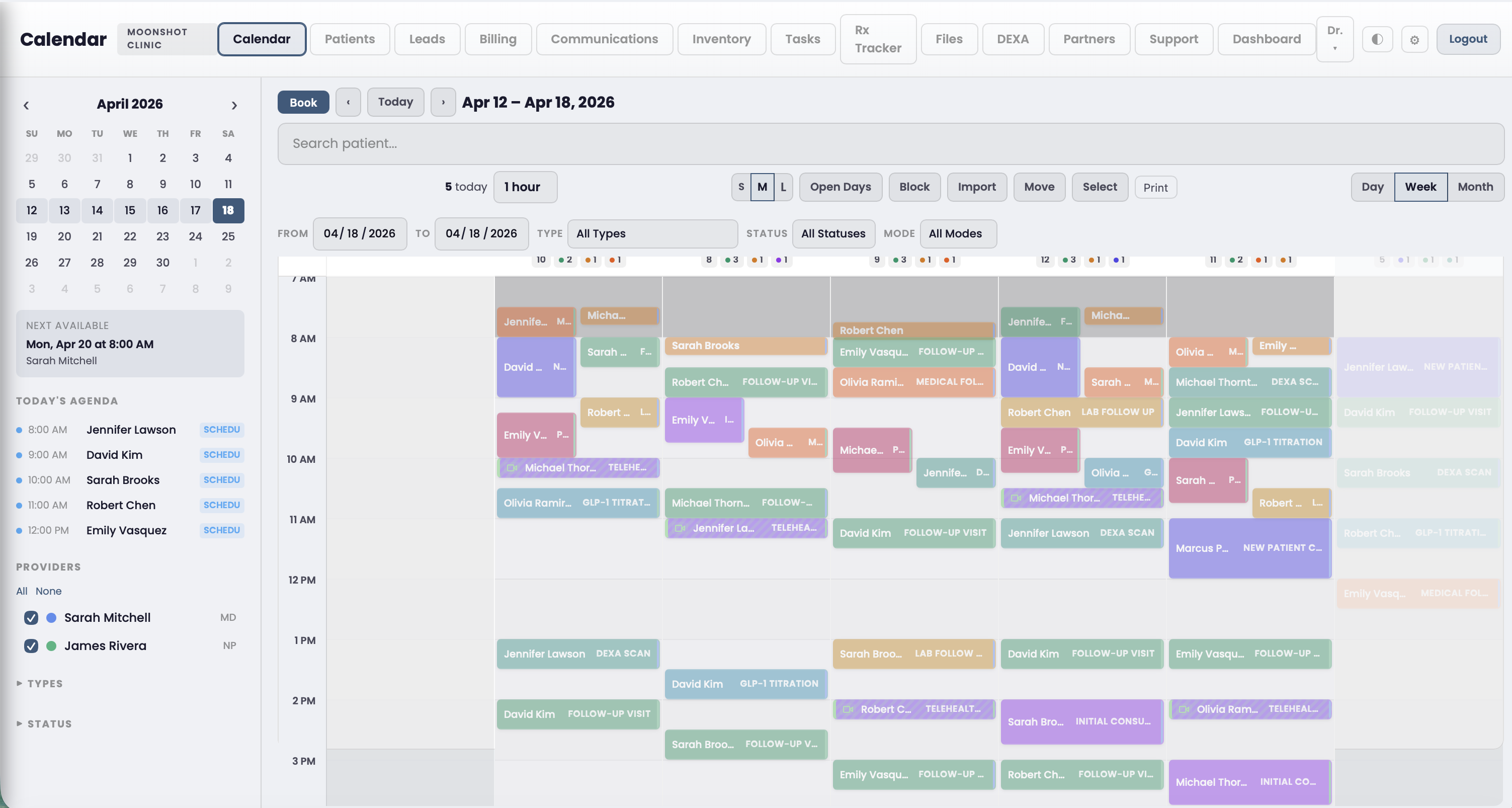Open the Billing tab
1512x808 pixels.
tap(498, 39)
